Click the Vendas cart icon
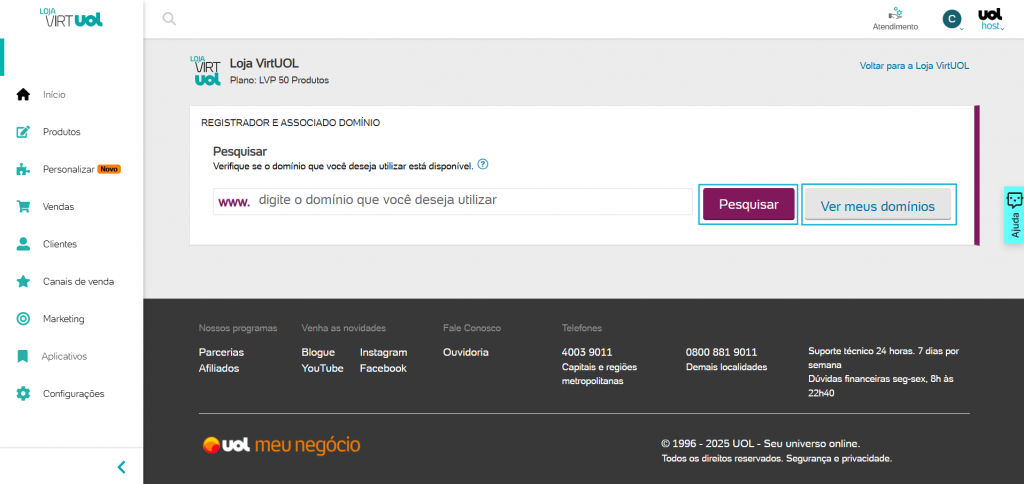This screenshot has height=484, width=1024. [23, 206]
